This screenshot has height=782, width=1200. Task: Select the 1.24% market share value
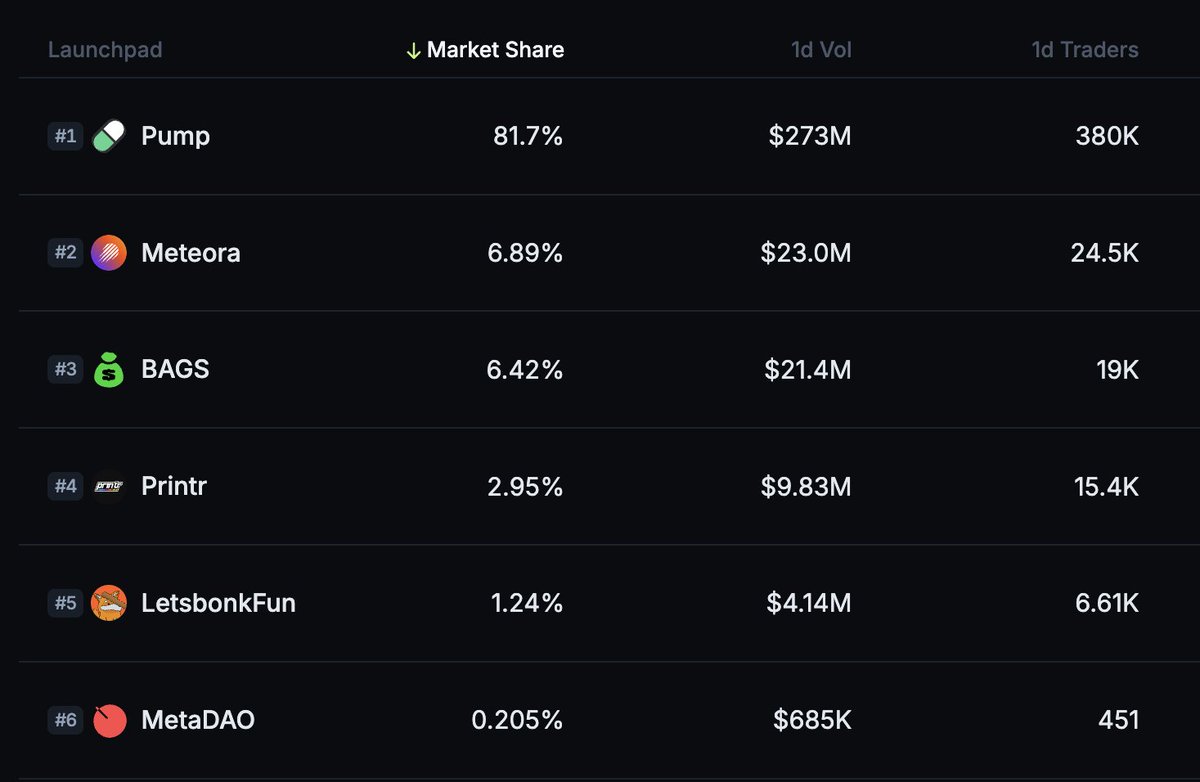527,603
